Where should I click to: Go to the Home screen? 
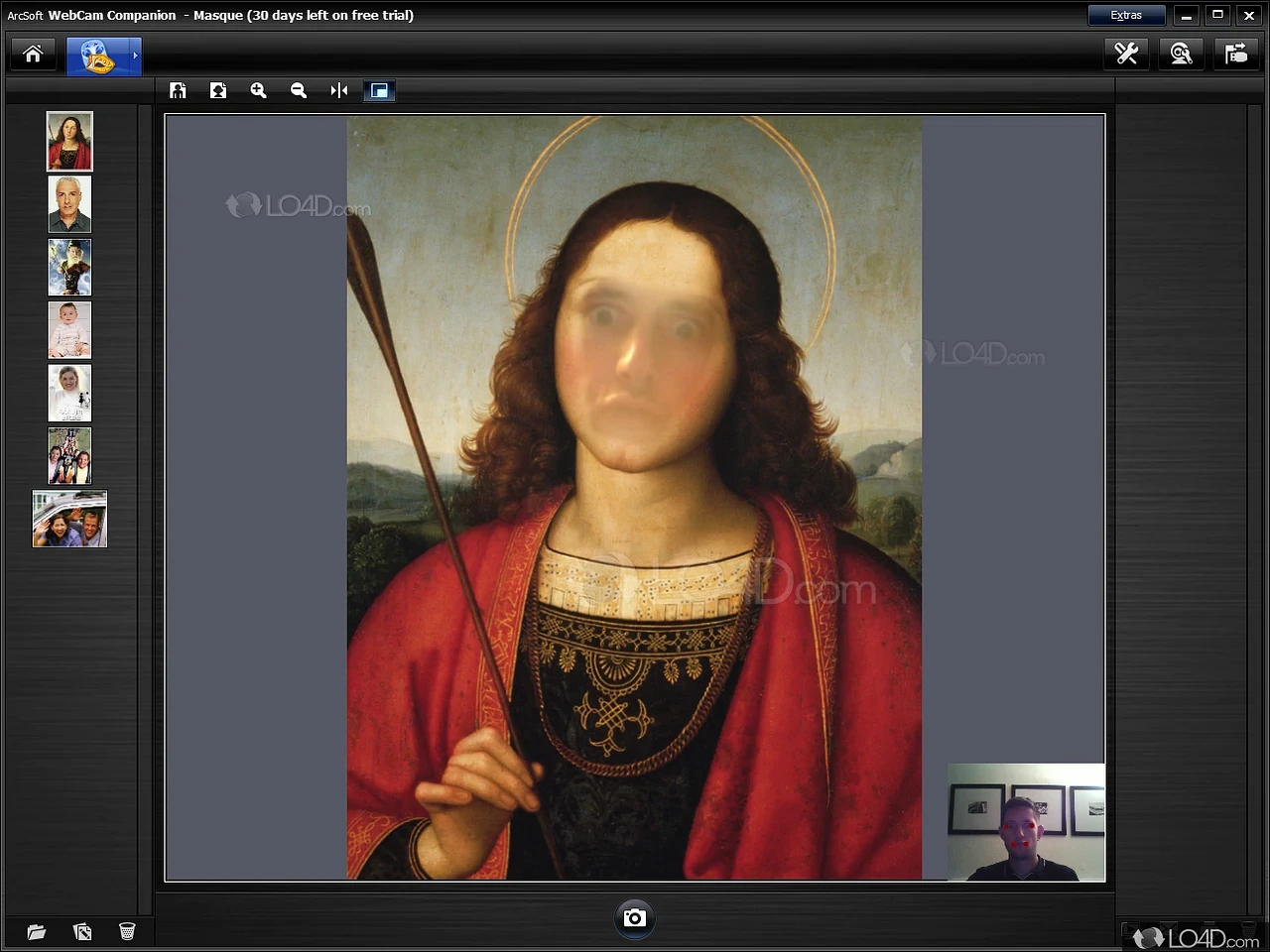[x=33, y=54]
